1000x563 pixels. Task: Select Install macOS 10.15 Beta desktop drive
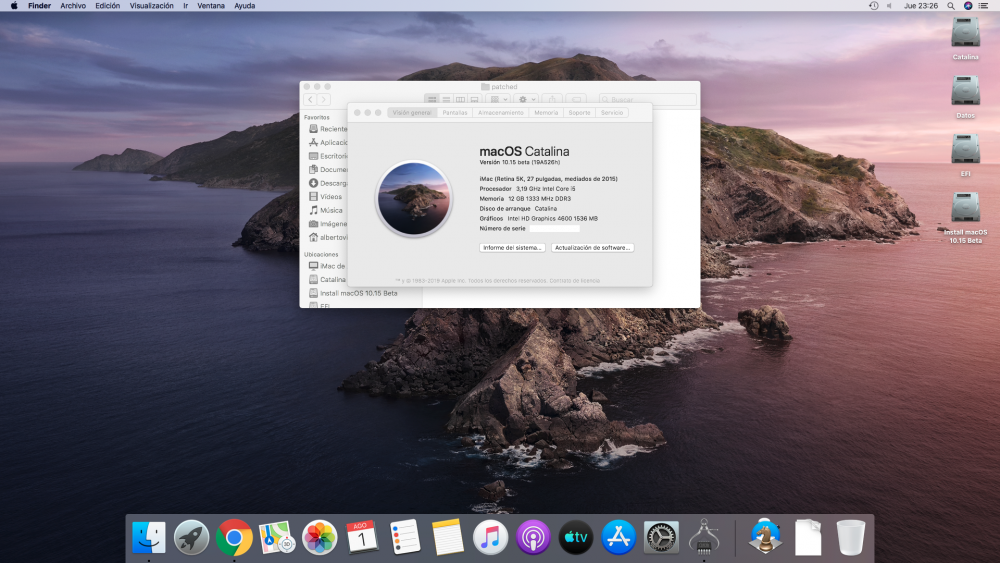[x=965, y=208]
